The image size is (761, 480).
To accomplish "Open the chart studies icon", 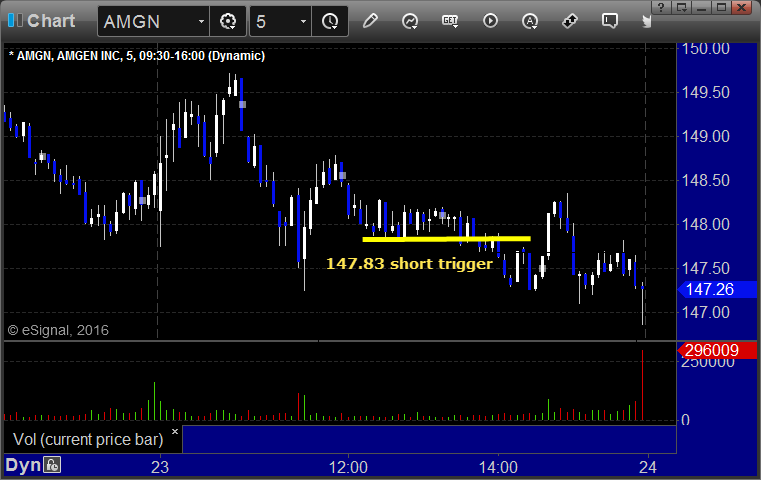I will [410, 21].
